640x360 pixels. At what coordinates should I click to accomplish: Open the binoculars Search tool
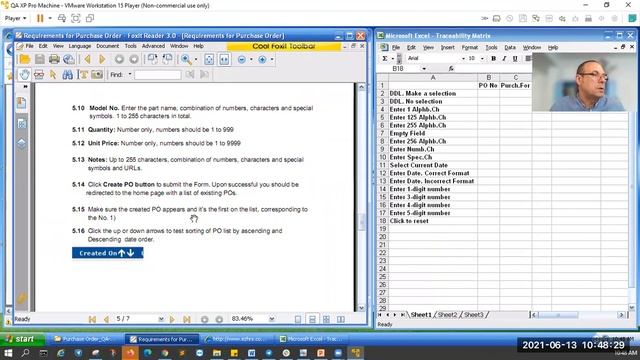click(x=67, y=74)
